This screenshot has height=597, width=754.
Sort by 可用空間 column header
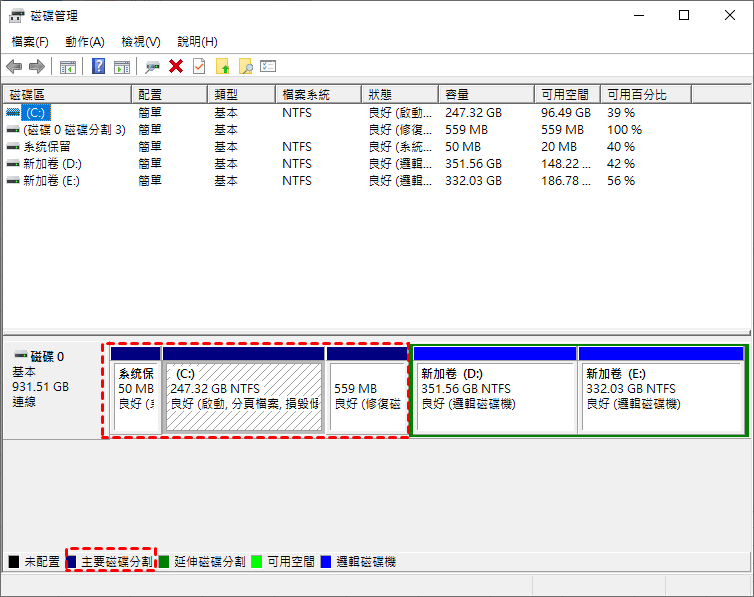pos(568,95)
